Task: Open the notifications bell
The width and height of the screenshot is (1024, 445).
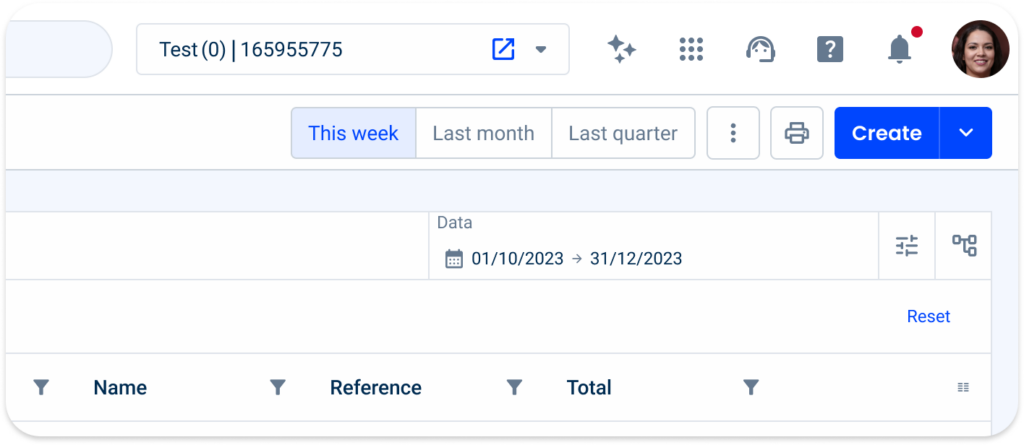Action: click(x=900, y=49)
